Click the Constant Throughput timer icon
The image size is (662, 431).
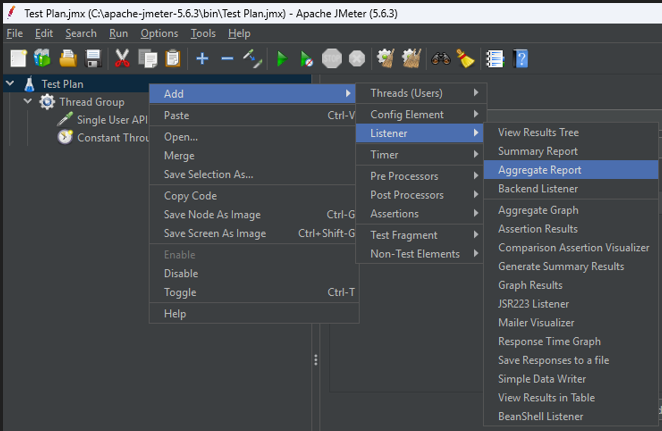coord(65,137)
